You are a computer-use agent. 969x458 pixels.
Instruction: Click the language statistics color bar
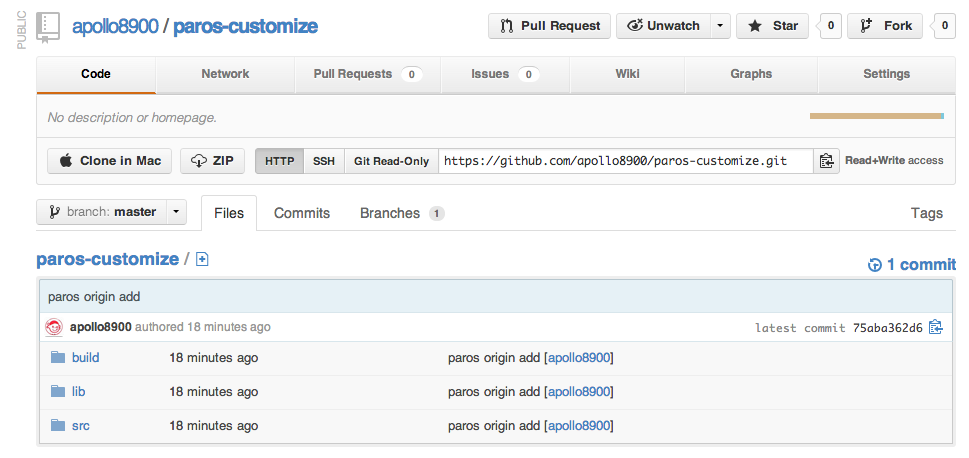(x=876, y=116)
